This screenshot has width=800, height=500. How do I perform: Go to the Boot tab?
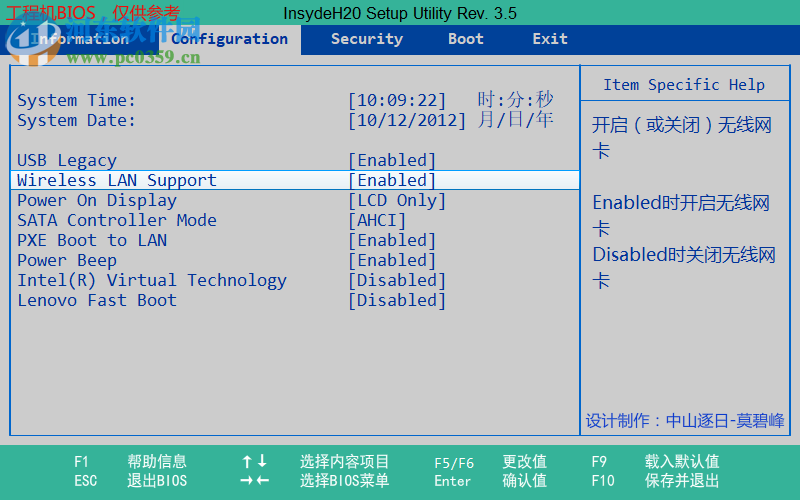(466, 39)
